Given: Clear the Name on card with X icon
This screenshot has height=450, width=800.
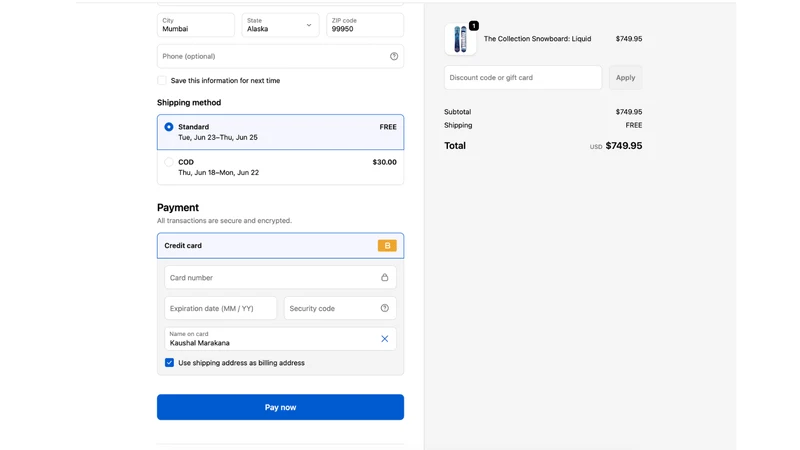Looking at the screenshot, I should pos(385,339).
